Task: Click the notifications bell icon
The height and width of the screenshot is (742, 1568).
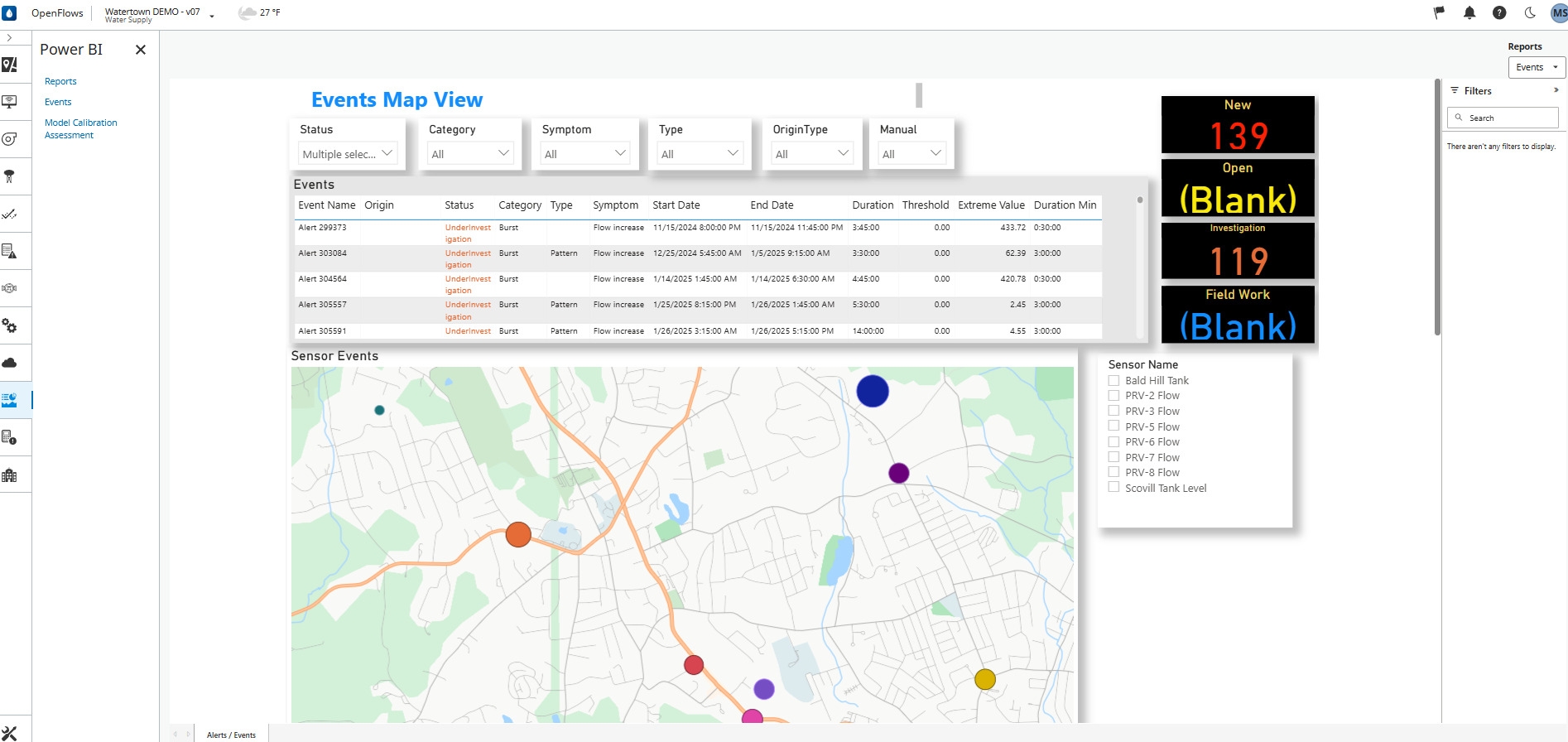Action: click(x=1469, y=12)
